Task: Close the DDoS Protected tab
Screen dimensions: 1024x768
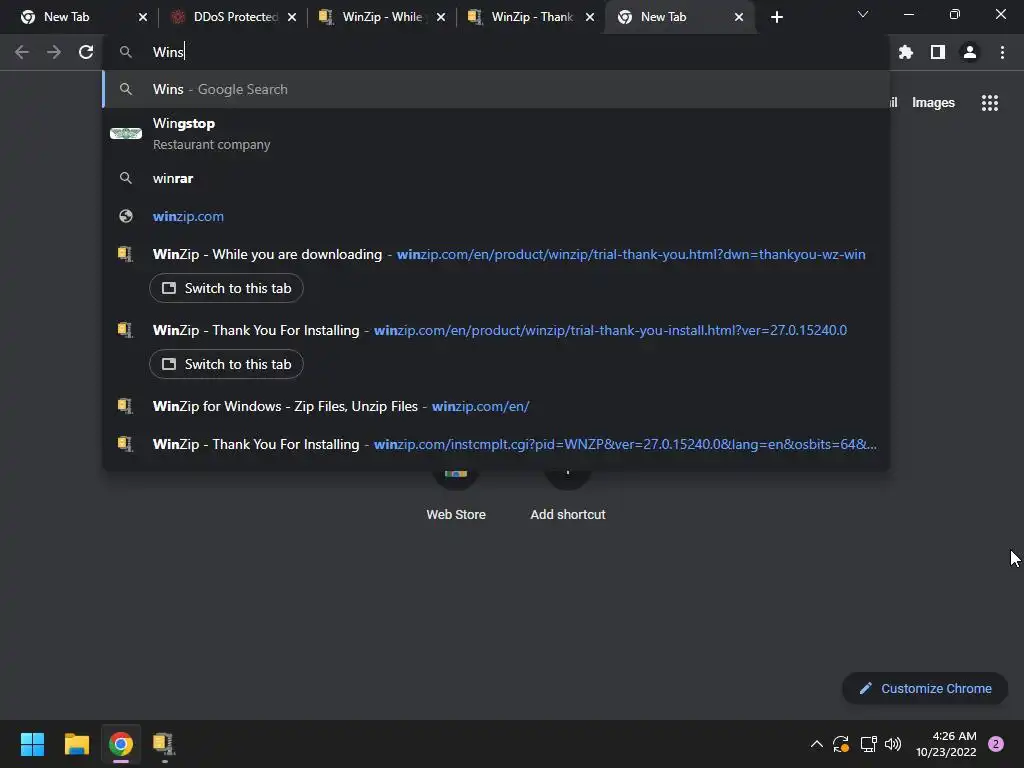Action: (x=292, y=18)
